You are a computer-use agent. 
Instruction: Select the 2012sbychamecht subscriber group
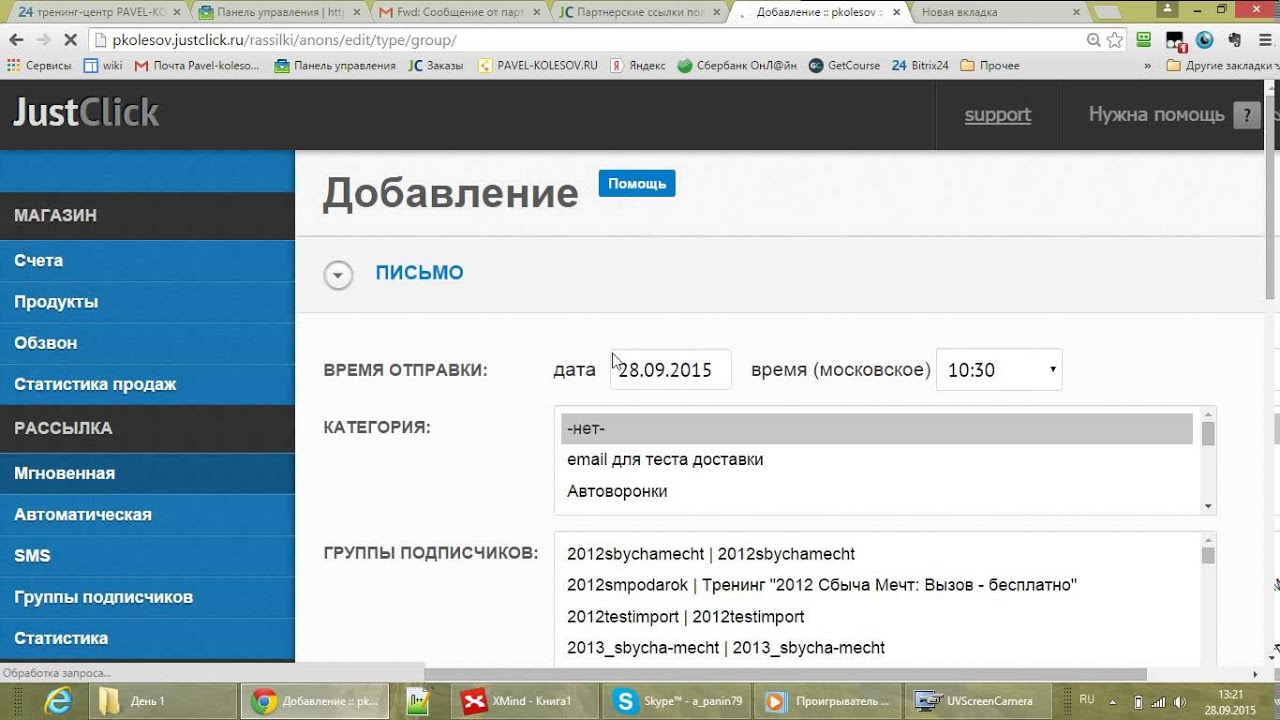(877, 554)
